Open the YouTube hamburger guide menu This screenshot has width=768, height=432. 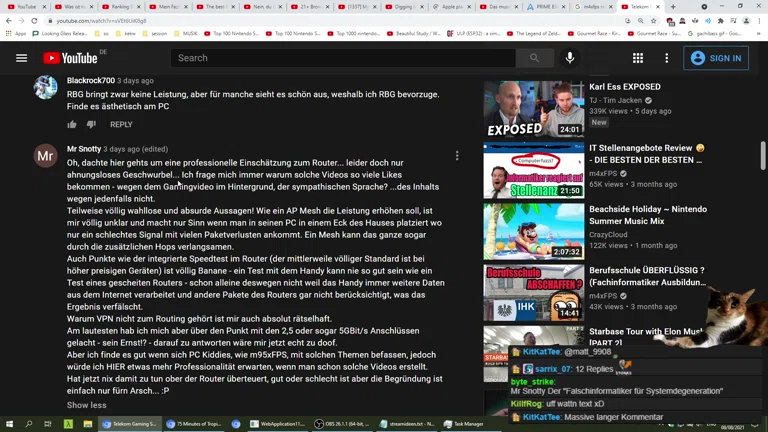point(21,58)
